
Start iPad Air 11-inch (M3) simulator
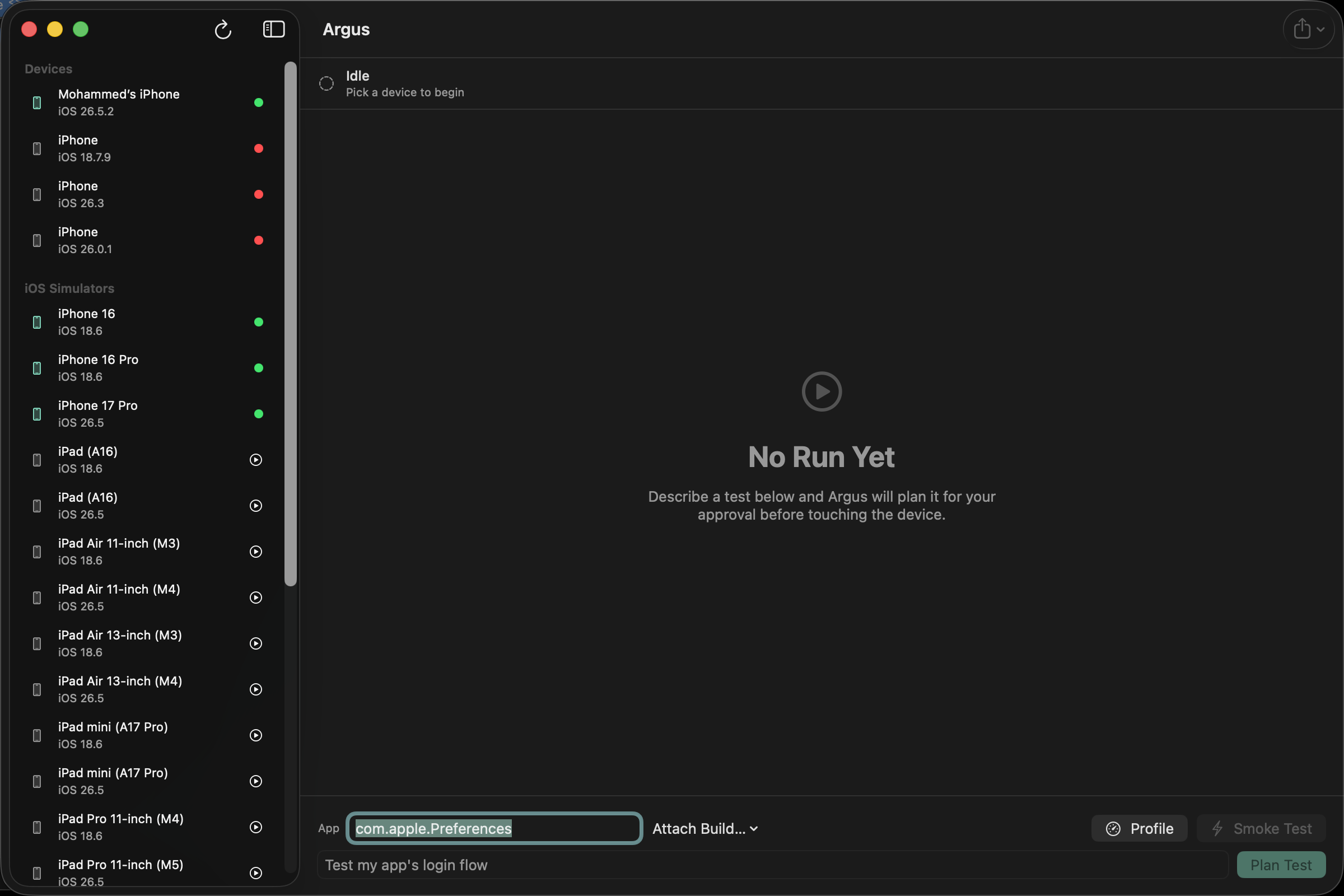click(x=256, y=552)
